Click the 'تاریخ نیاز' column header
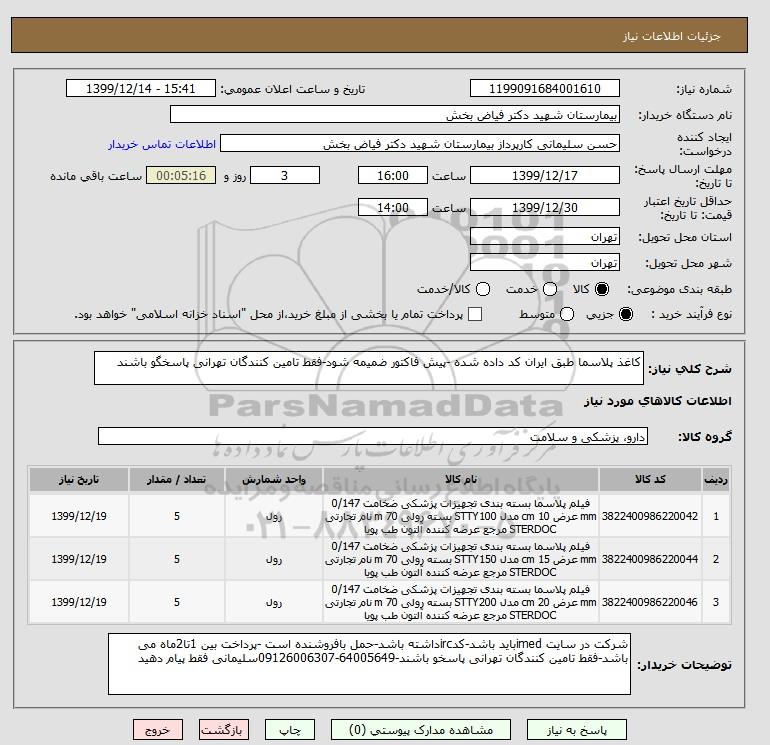This screenshot has width=770, height=745. (x=79, y=479)
